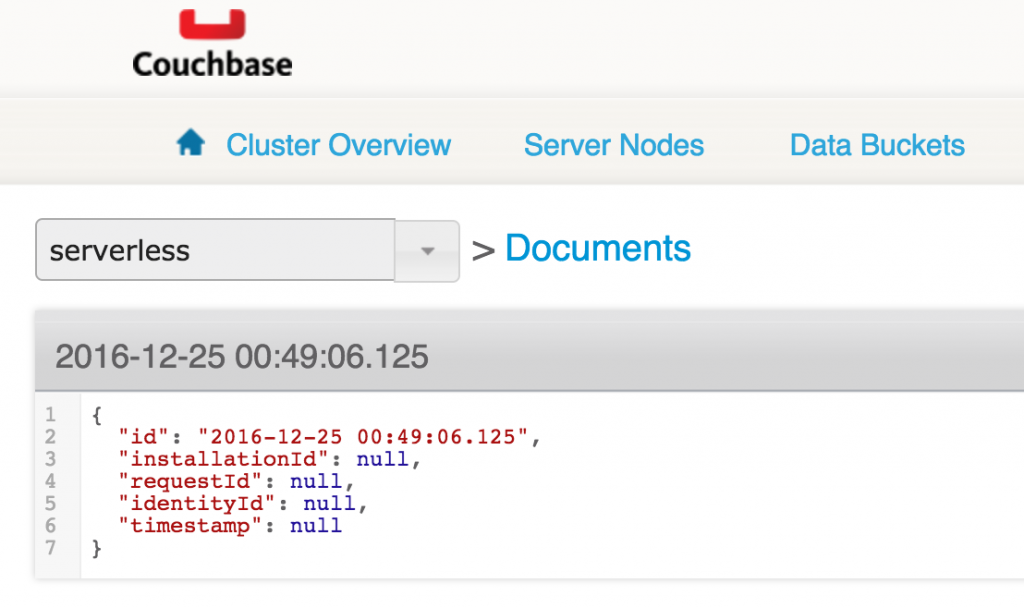
Task: Click the document title 2016-12-25 00:49:06.125
Action: [242, 357]
